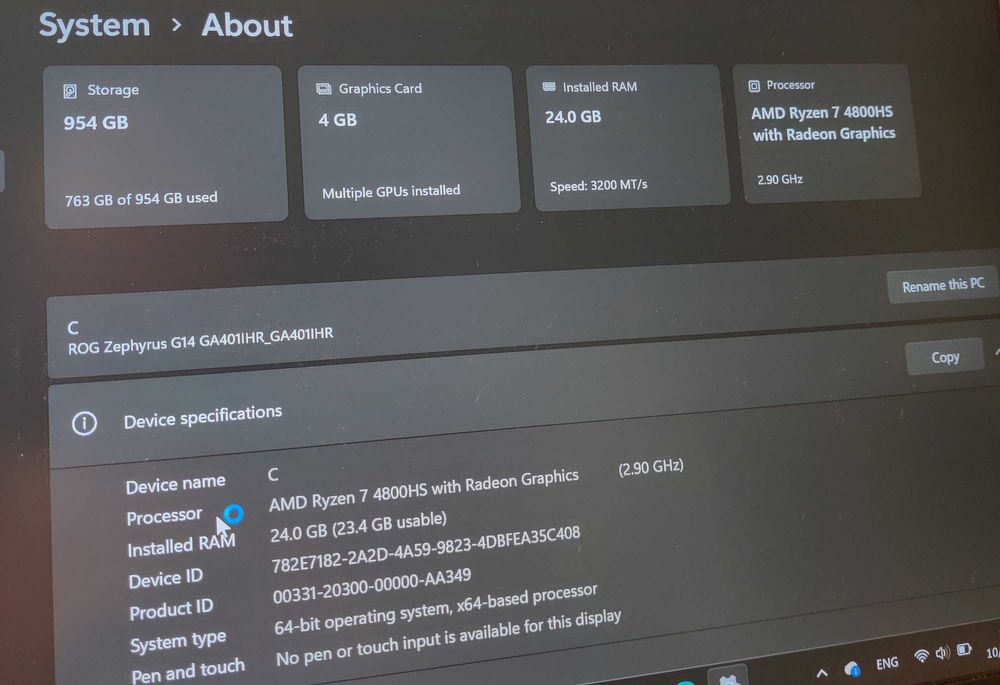Click the Device specifications info icon
Image resolution: width=1000 pixels, height=685 pixels.
click(84, 423)
